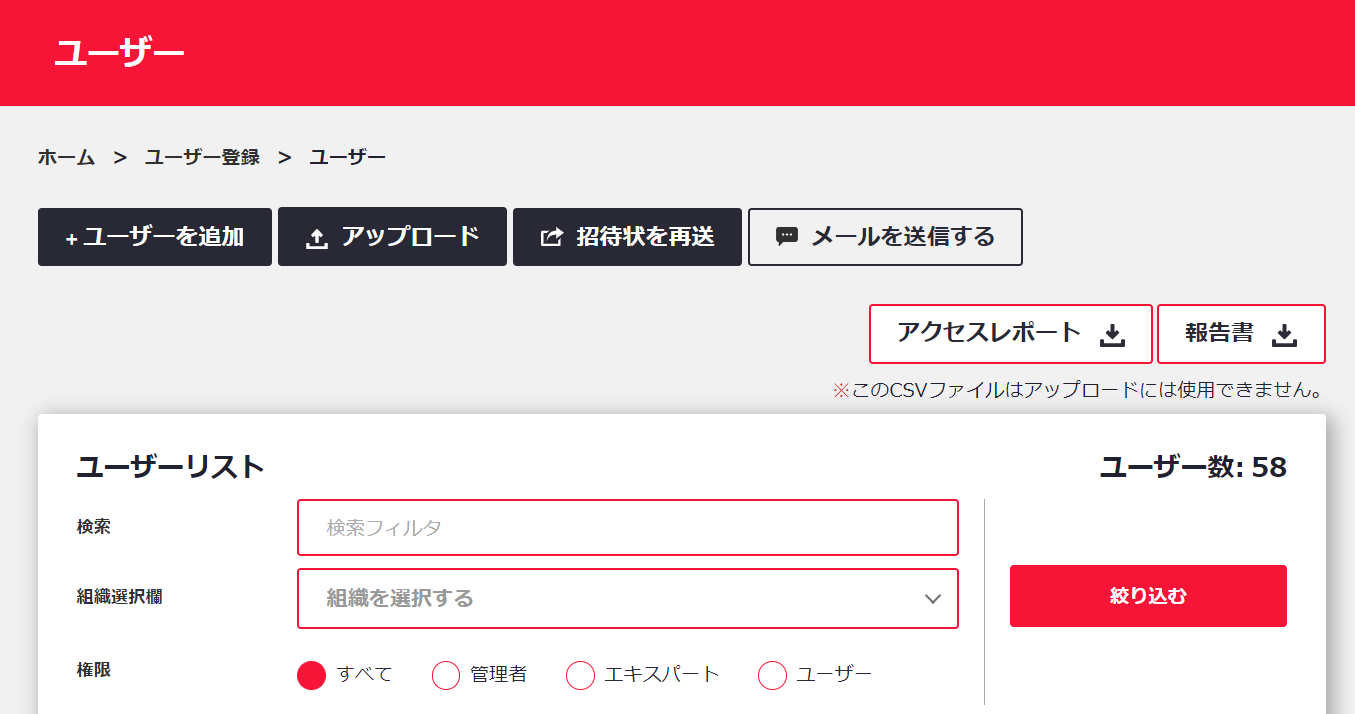Select the 管理者 permission radio button
Viewport: 1355px width, 714px height.
(446, 675)
